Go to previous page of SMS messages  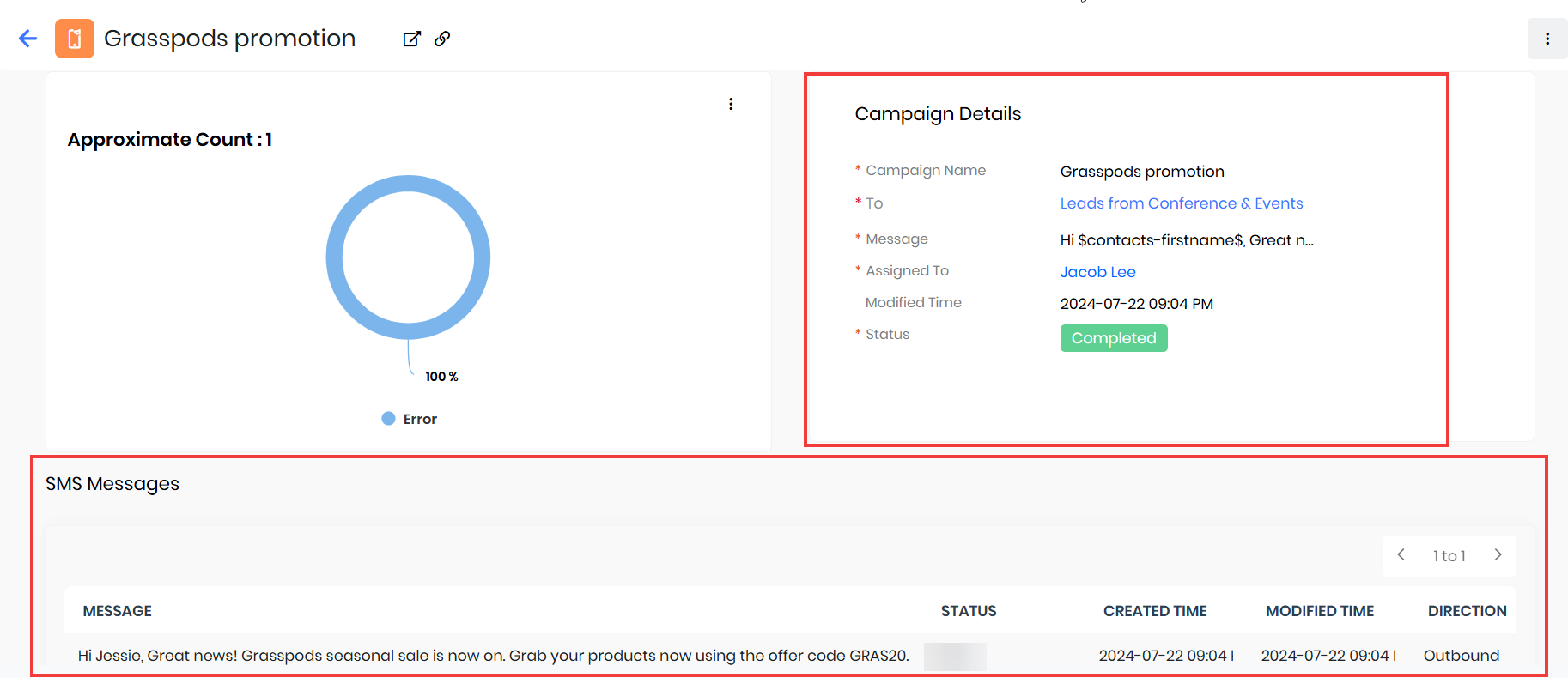pos(1401,555)
